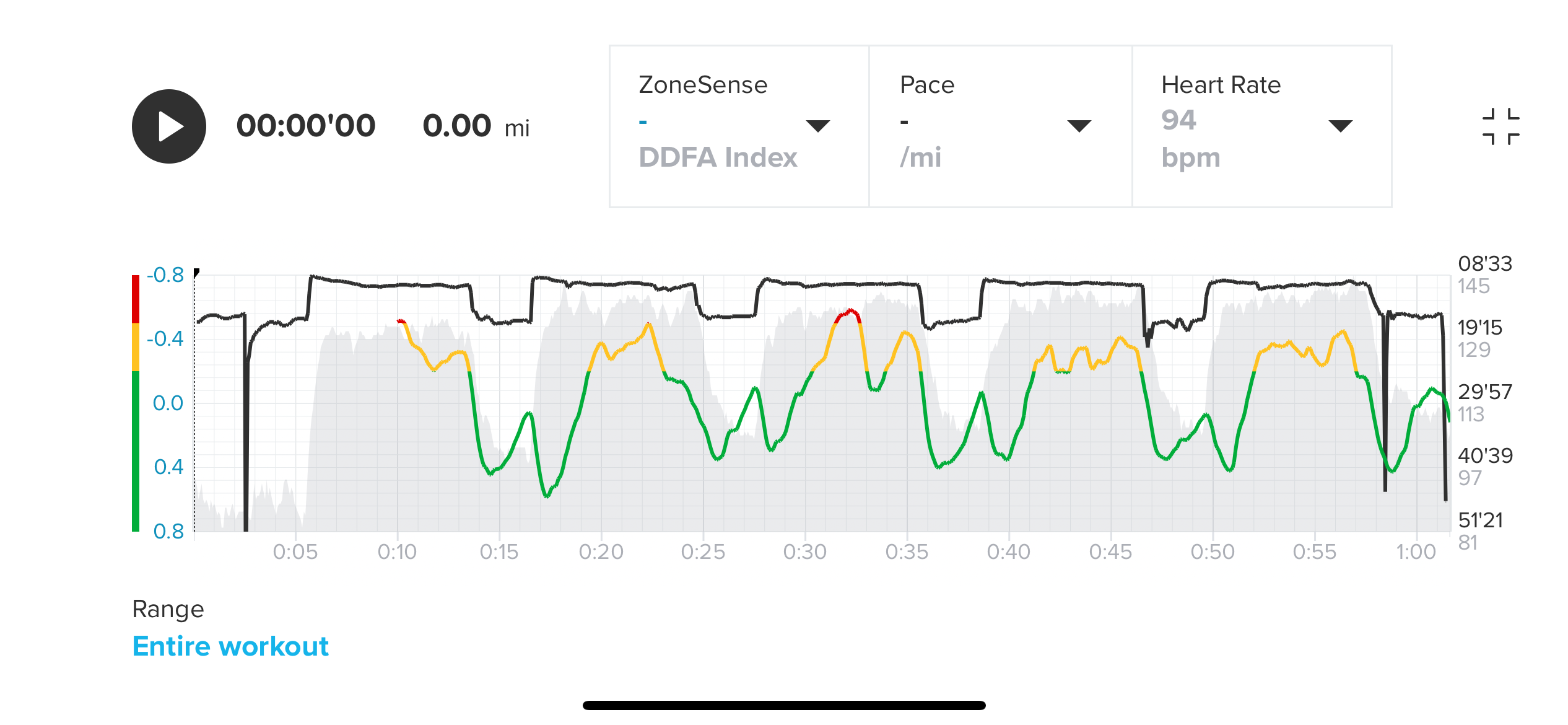Click the 0:55 time axis label
Screen dimensions: 1568x725
[x=1314, y=551]
